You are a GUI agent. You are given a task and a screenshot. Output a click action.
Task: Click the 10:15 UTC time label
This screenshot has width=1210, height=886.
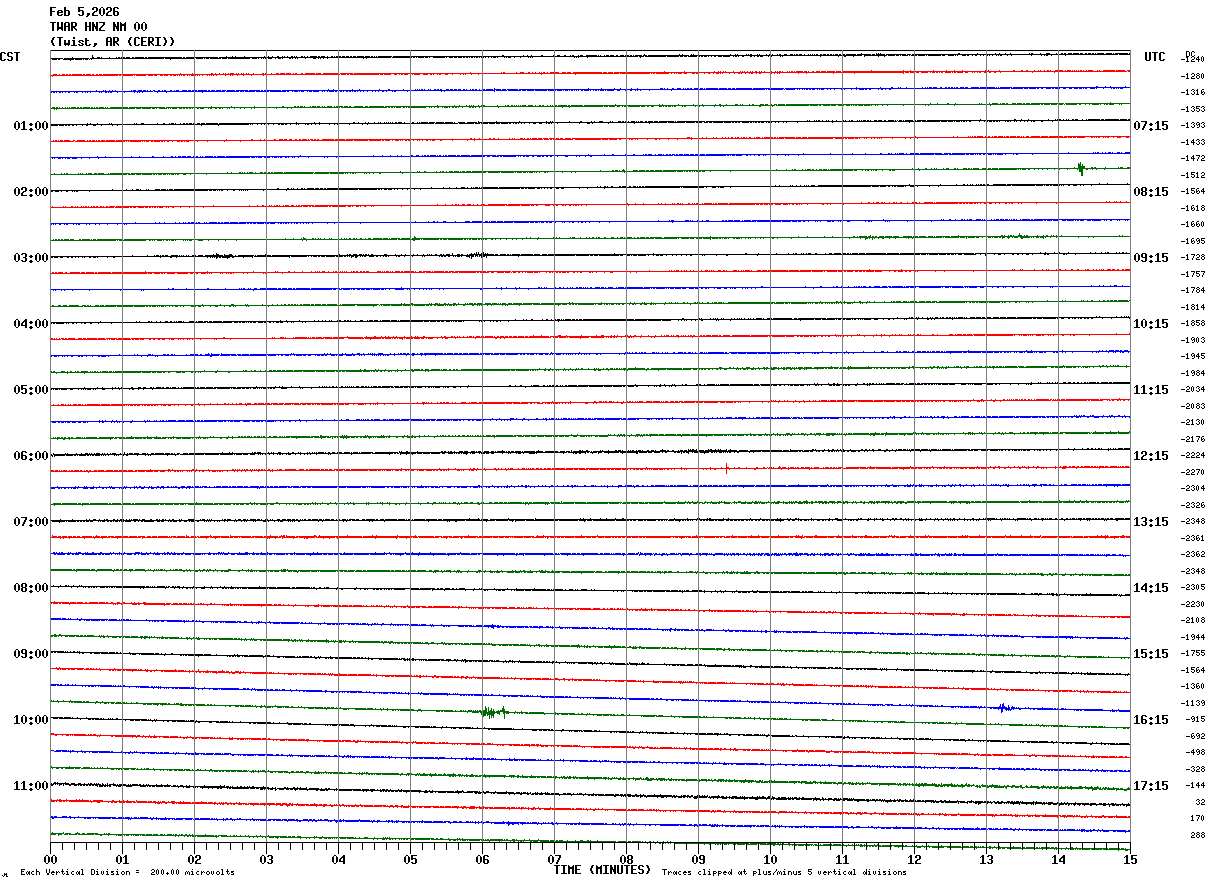point(1151,324)
